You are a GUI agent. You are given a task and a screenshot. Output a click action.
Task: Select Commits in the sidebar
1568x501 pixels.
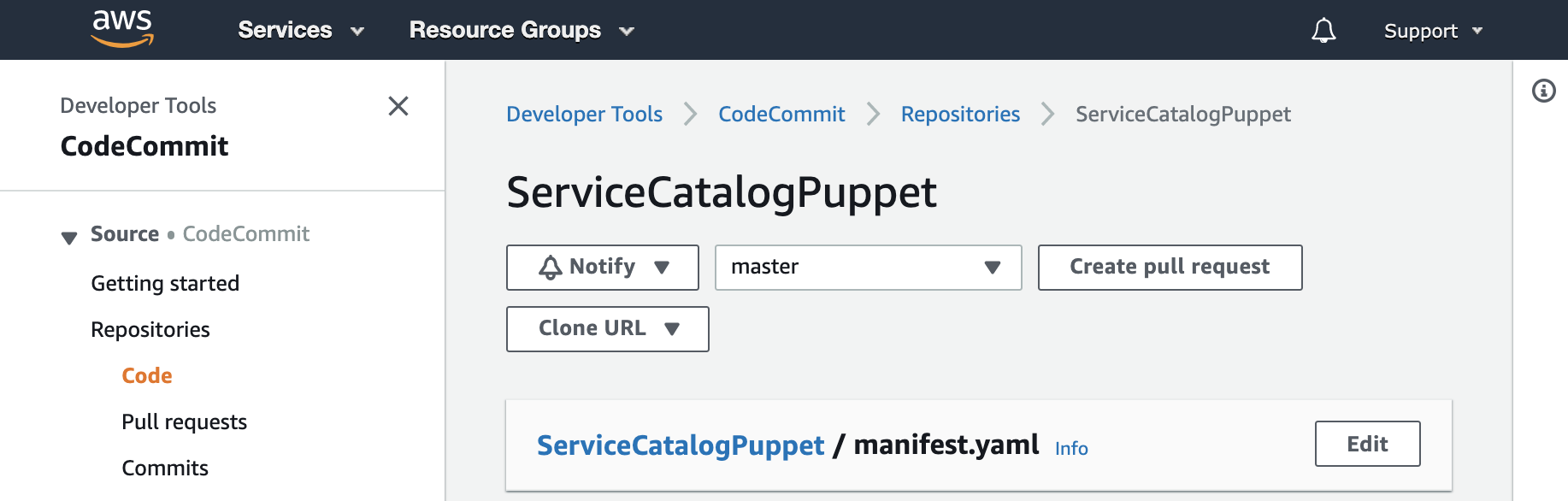165,468
